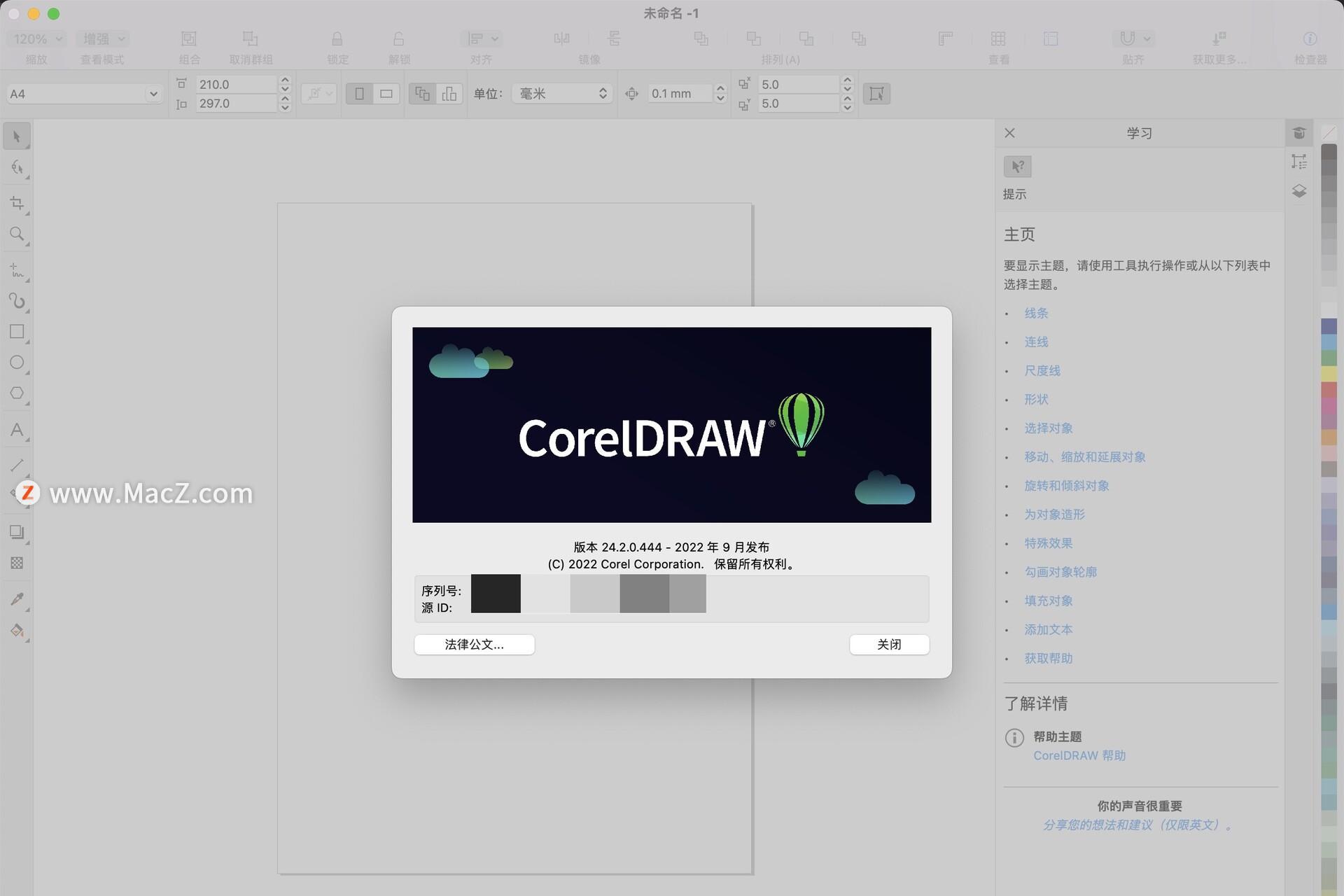Click the Legal Notices button
Image resolution: width=1344 pixels, height=896 pixels.
click(x=475, y=645)
